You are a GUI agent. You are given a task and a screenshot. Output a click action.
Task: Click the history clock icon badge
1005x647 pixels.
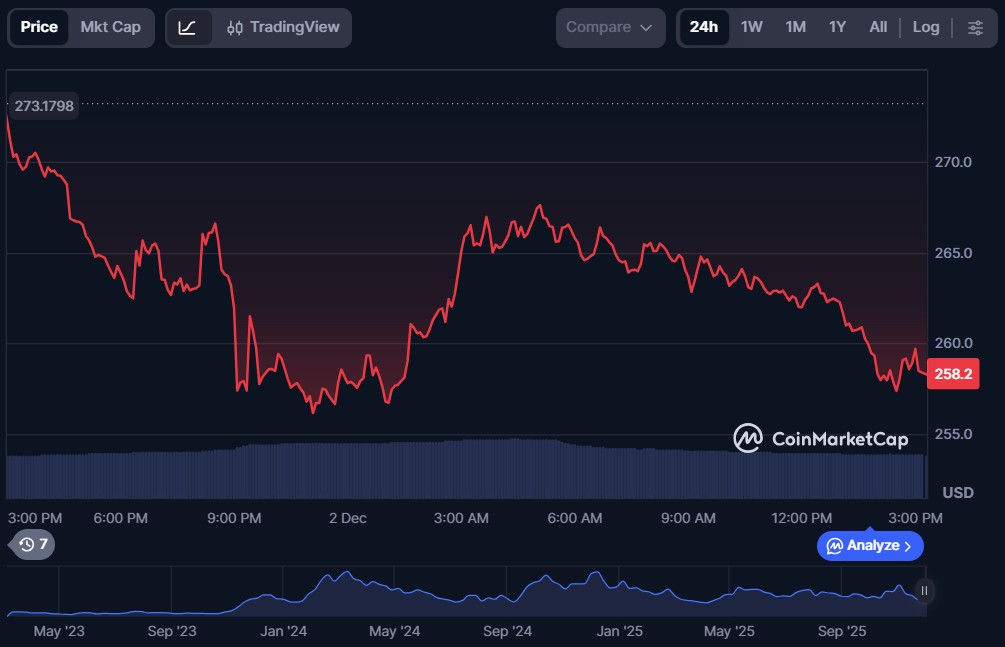tap(33, 544)
